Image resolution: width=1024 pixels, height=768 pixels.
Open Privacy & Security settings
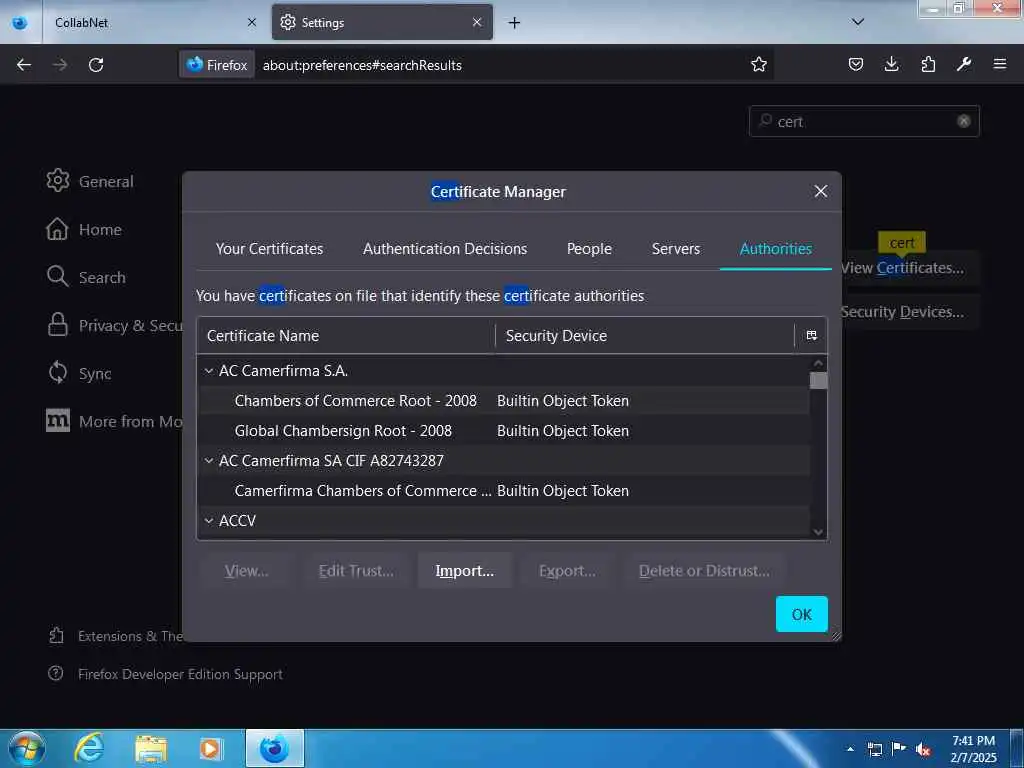pyautogui.click(x=114, y=325)
